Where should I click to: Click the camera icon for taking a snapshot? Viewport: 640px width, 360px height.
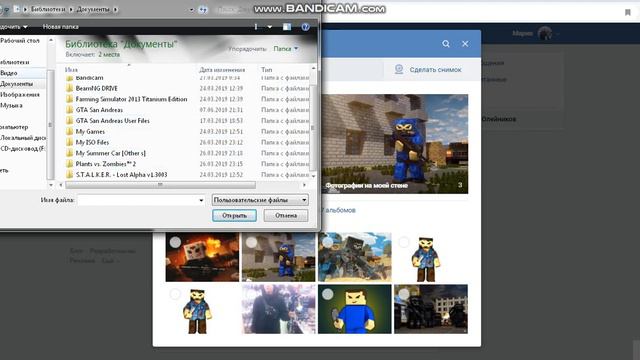point(399,69)
